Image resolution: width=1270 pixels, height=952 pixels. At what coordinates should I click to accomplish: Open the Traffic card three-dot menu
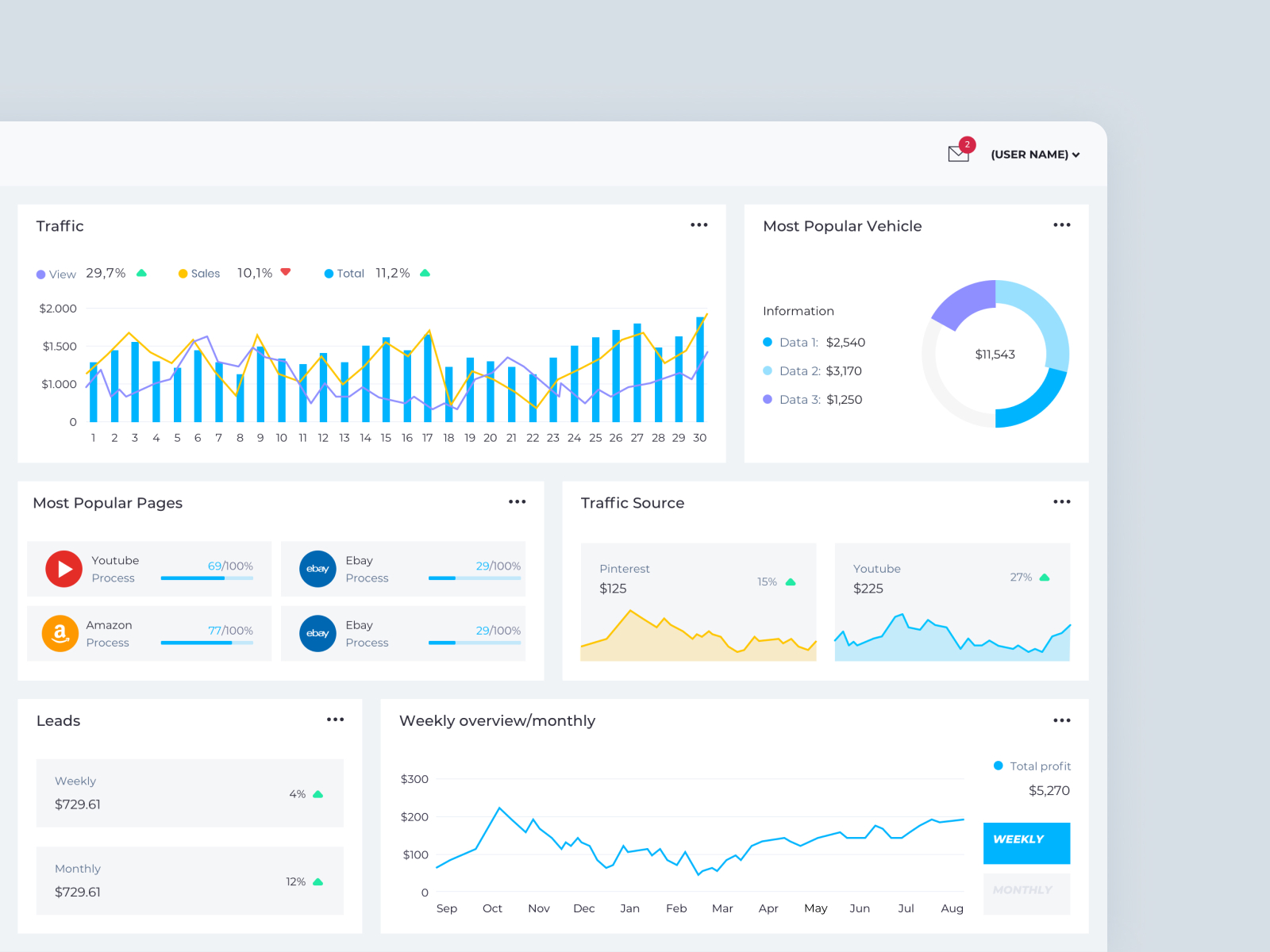(698, 225)
